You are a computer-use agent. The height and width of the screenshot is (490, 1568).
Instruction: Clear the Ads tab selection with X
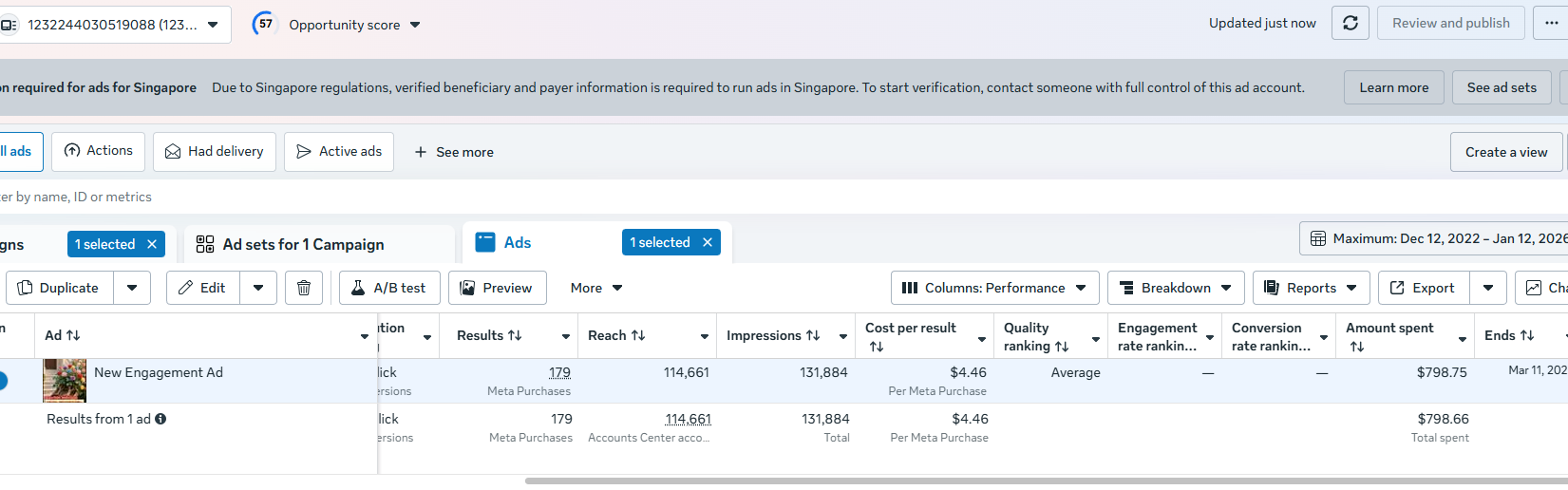tap(708, 243)
